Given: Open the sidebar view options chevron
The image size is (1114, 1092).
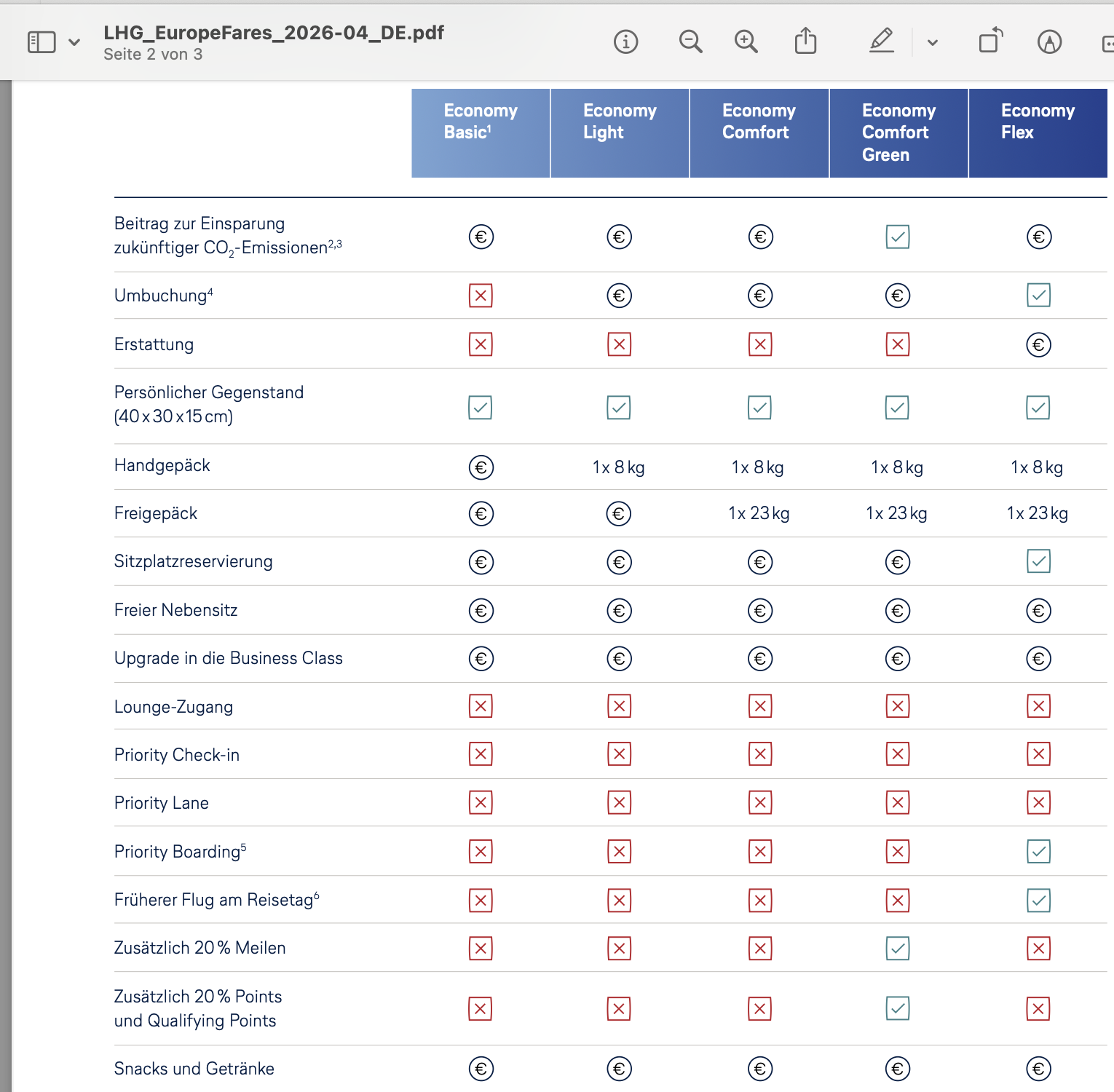Looking at the screenshot, I should (74, 42).
